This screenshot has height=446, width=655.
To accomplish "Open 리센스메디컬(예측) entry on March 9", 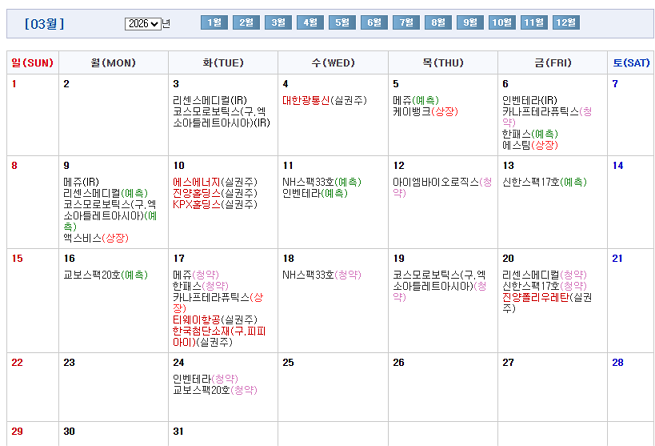I will pos(106,194).
